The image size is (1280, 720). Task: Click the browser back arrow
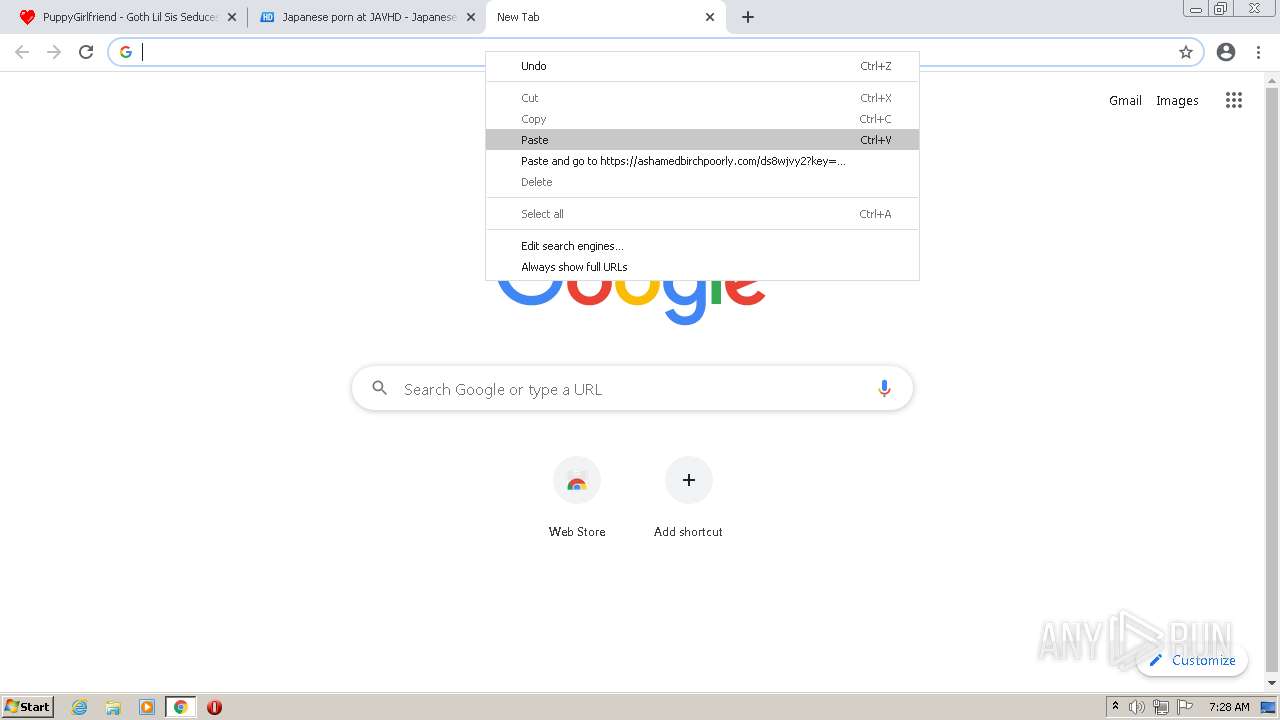tap(22, 52)
